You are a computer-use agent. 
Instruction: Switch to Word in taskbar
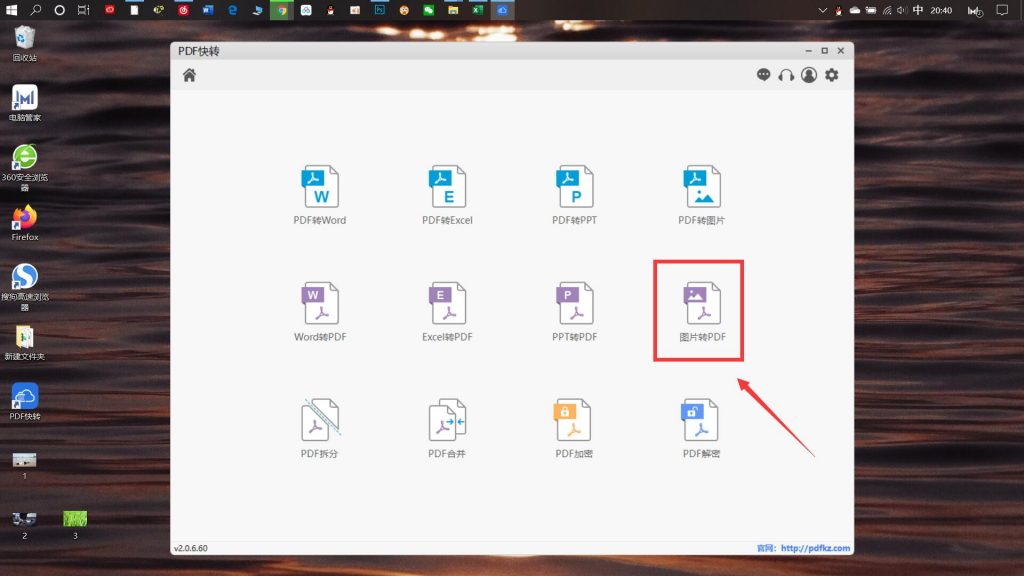208,10
